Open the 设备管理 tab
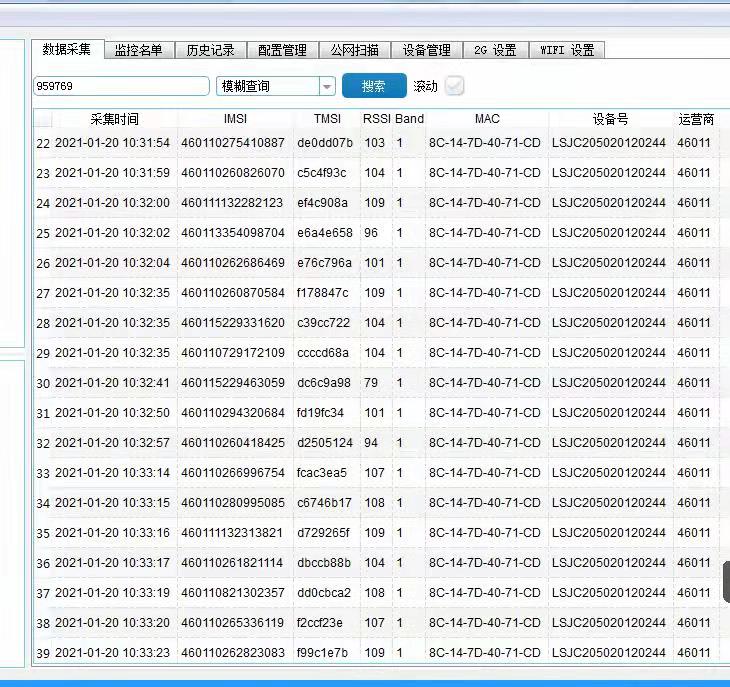Viewport: 730px width, 687px height. pos(426,50)
